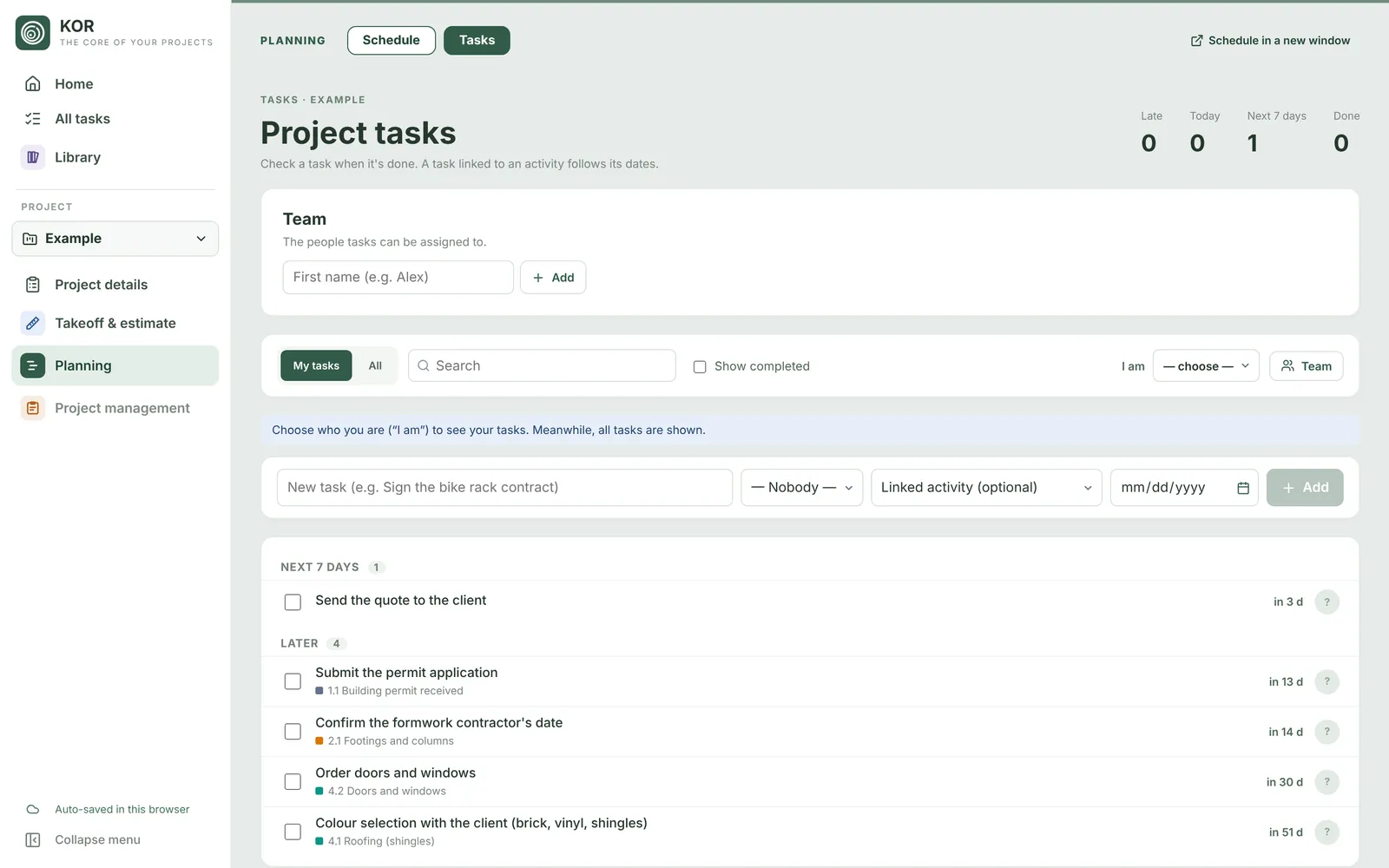The image size is (1389, 868).
Task: Click the KOR logo icon
Action: coord(33,33)
